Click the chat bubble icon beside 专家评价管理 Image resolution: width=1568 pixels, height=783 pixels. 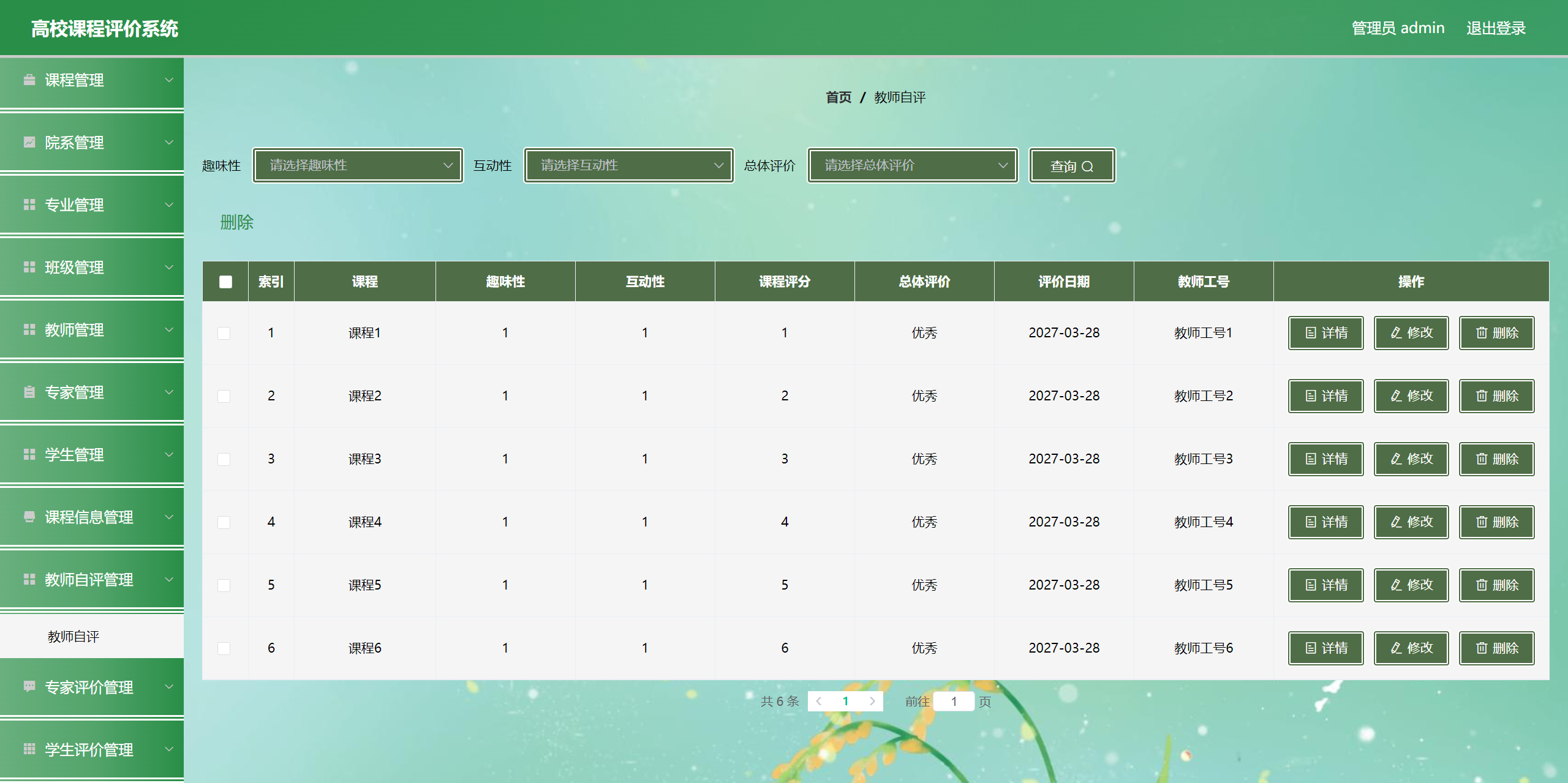tap(29, 686)
